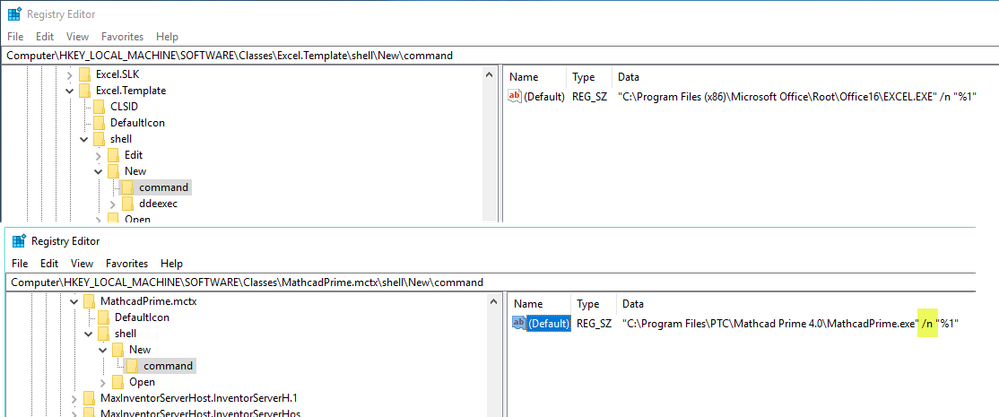Select the ddeexec folder icon

127,204
